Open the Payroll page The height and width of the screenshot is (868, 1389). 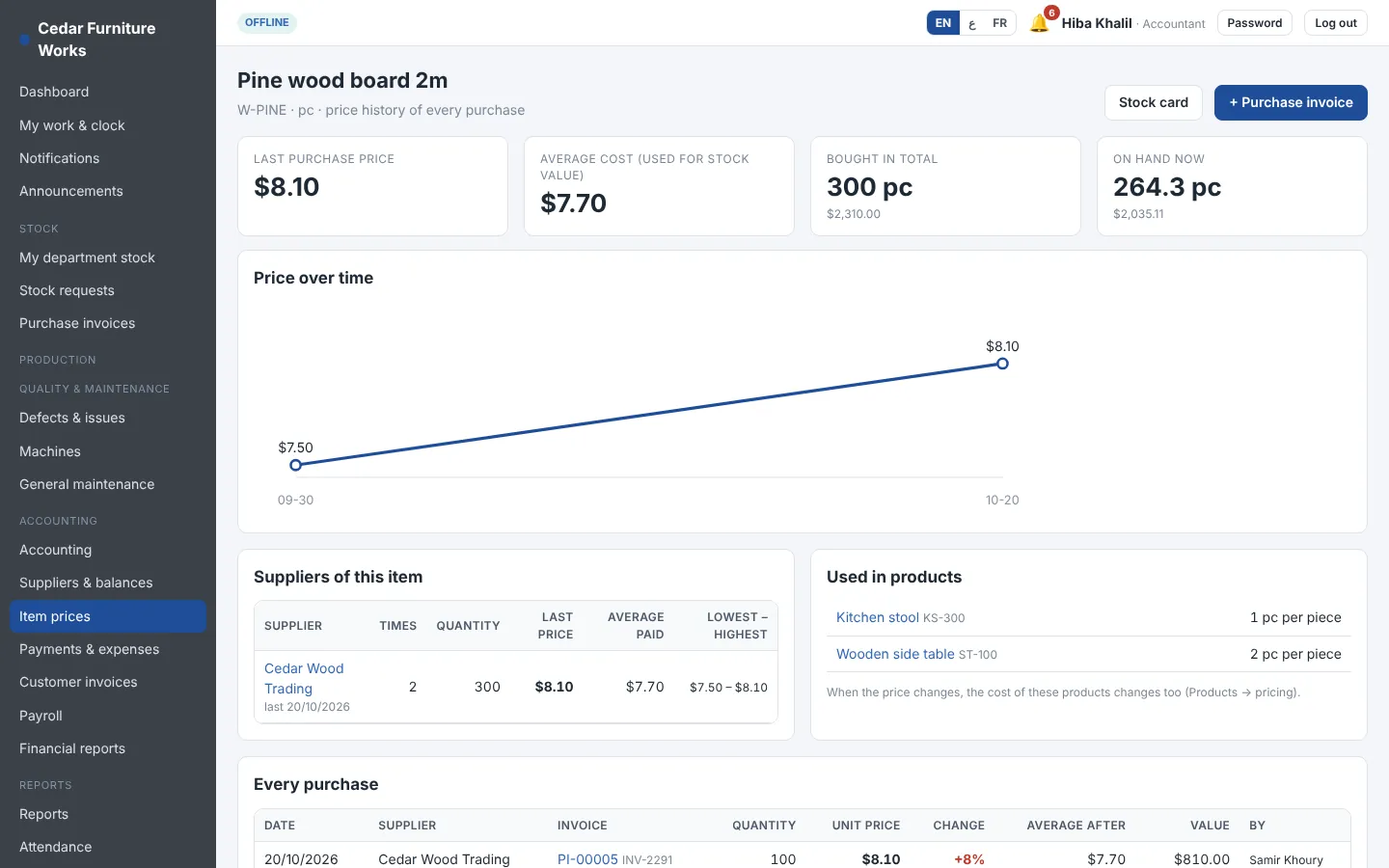pos(108,716)
